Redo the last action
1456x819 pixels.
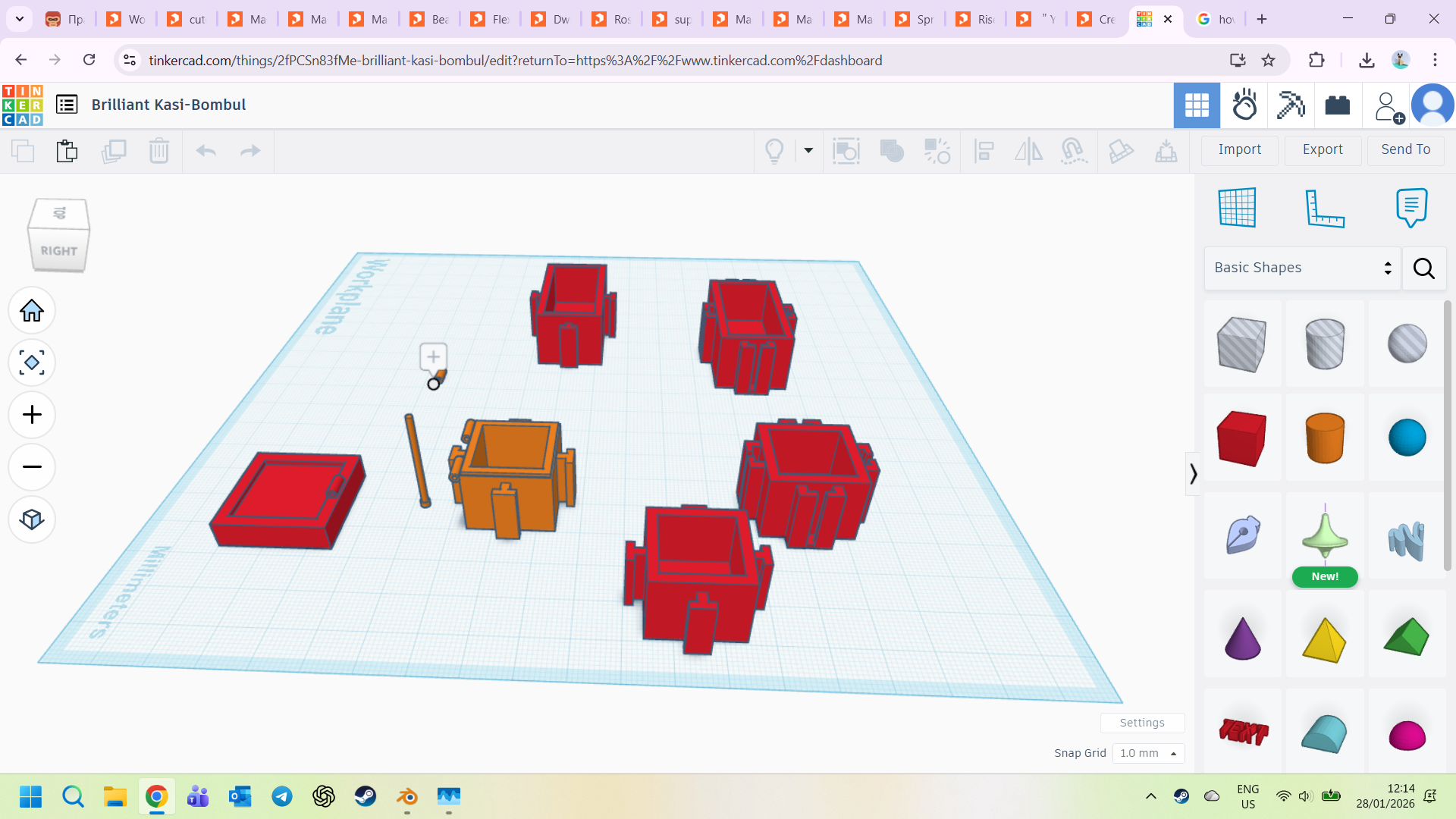(x=250, y=151)
